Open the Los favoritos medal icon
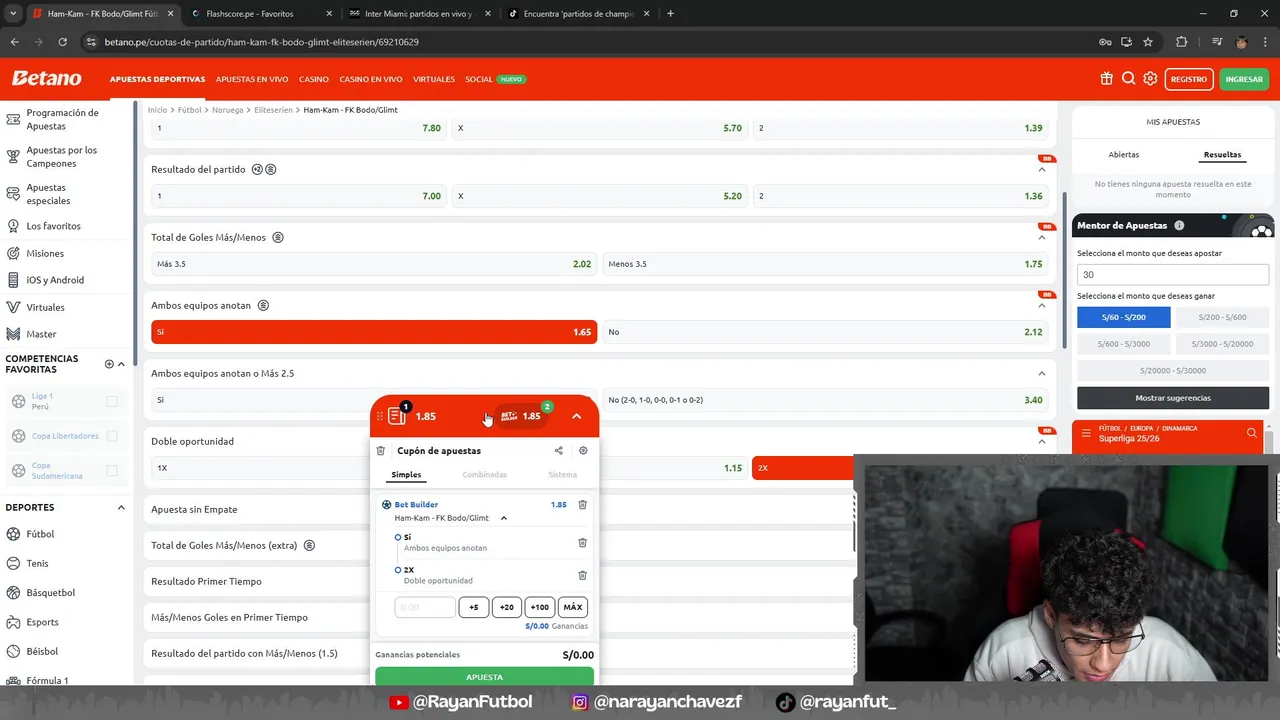 (13, 226)
